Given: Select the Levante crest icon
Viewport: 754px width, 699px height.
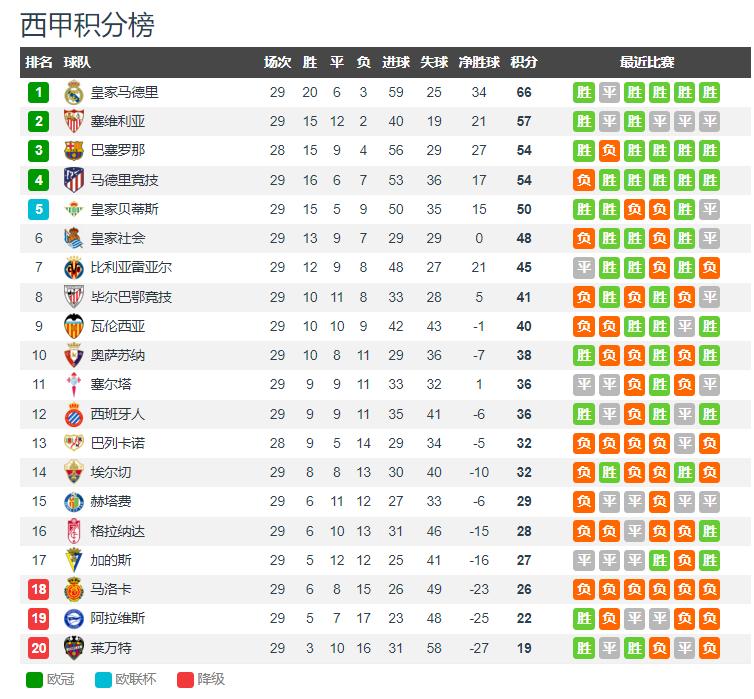Looking at the screenshot, I should [72, 648].
